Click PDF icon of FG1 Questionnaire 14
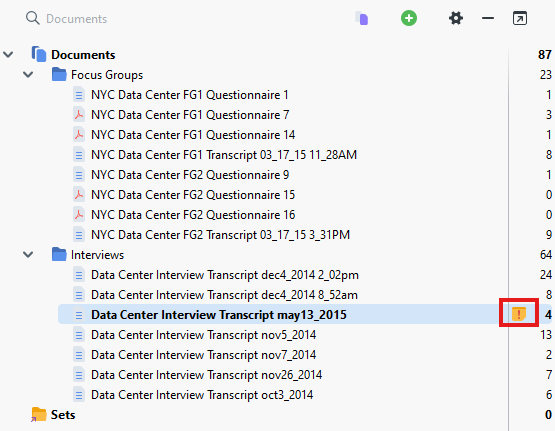Image resolution: width=555 pixels, height=431 pixels. click(79, 135)
